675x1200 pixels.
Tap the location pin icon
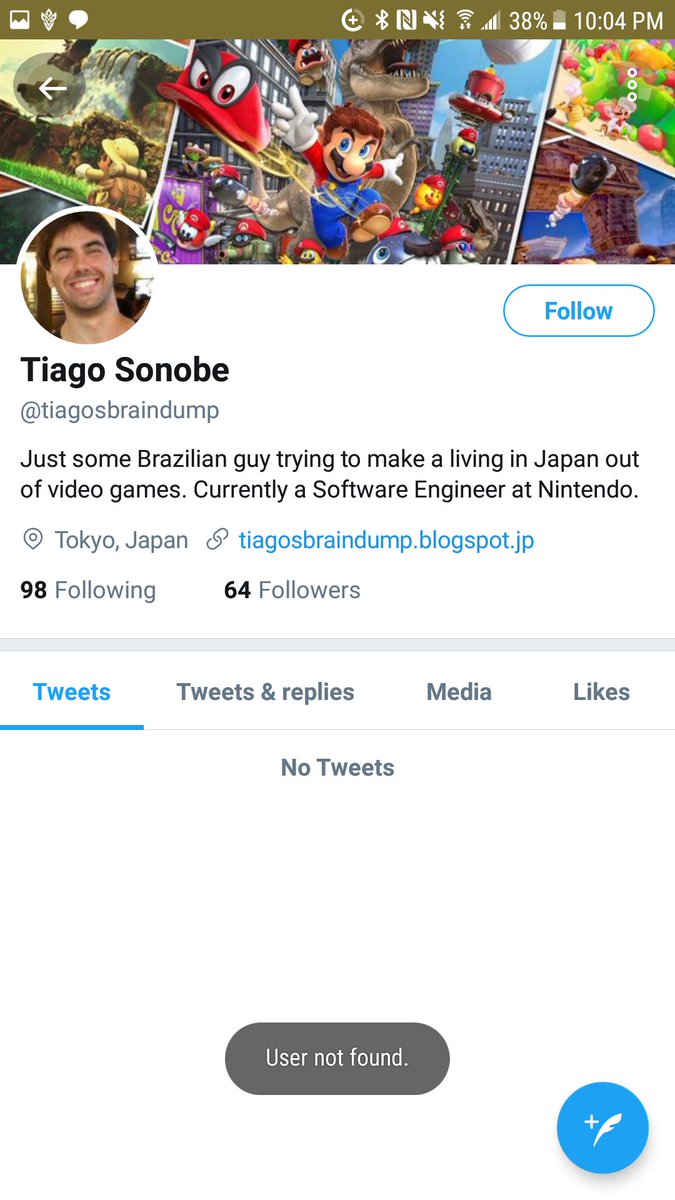[x=33, y=540]
